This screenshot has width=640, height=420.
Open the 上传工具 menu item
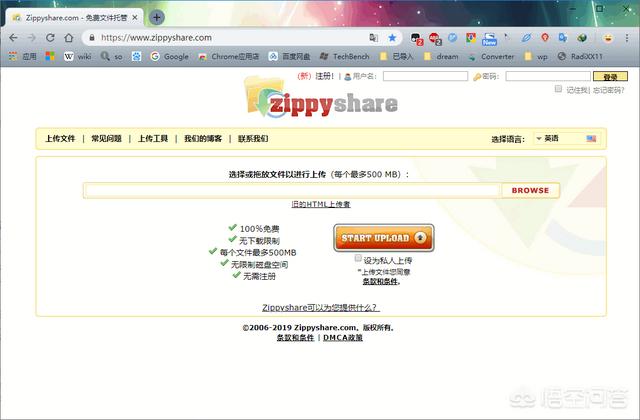point(153,139)
